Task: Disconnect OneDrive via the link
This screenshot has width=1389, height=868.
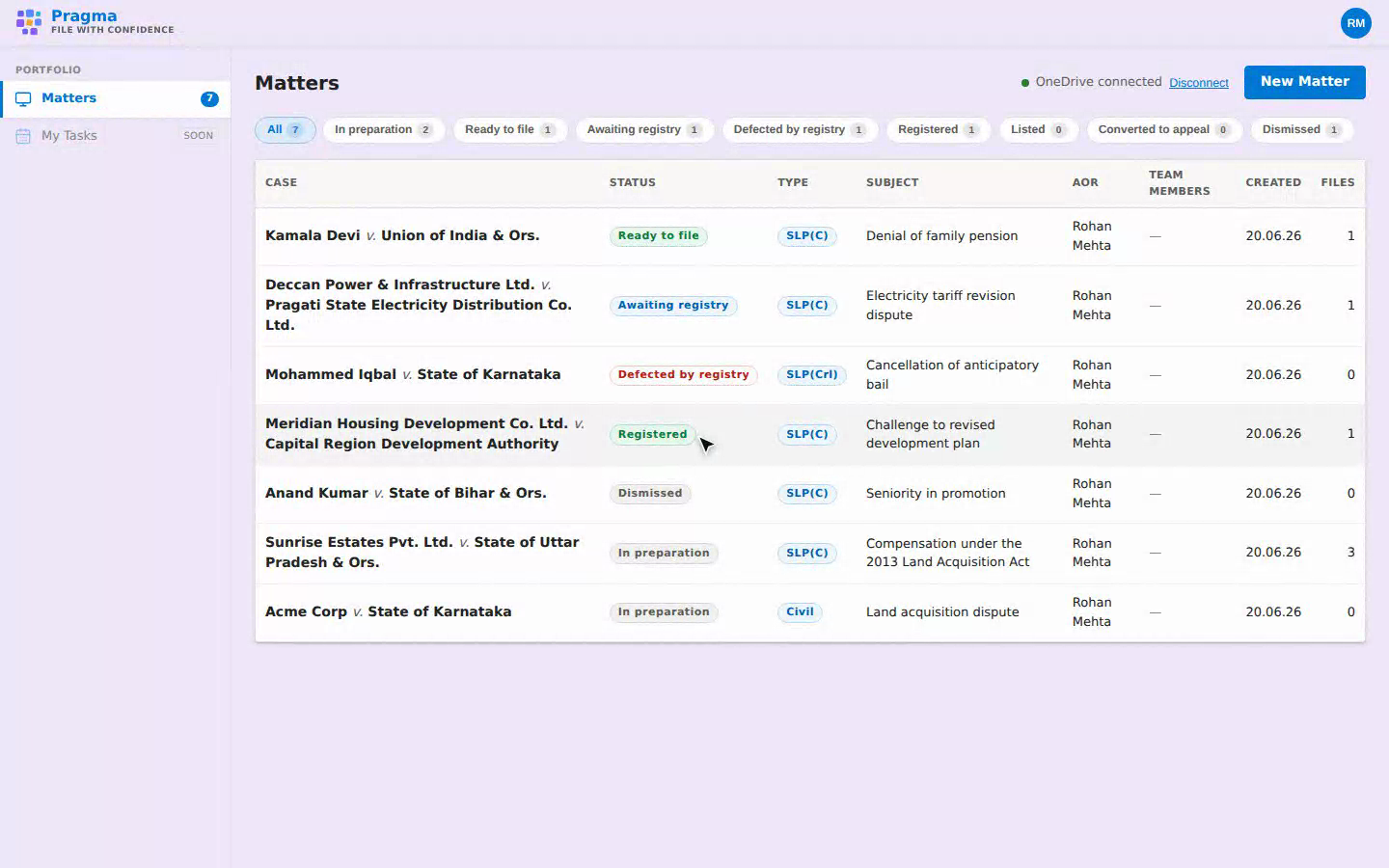Action: [x=1199, y=83]
